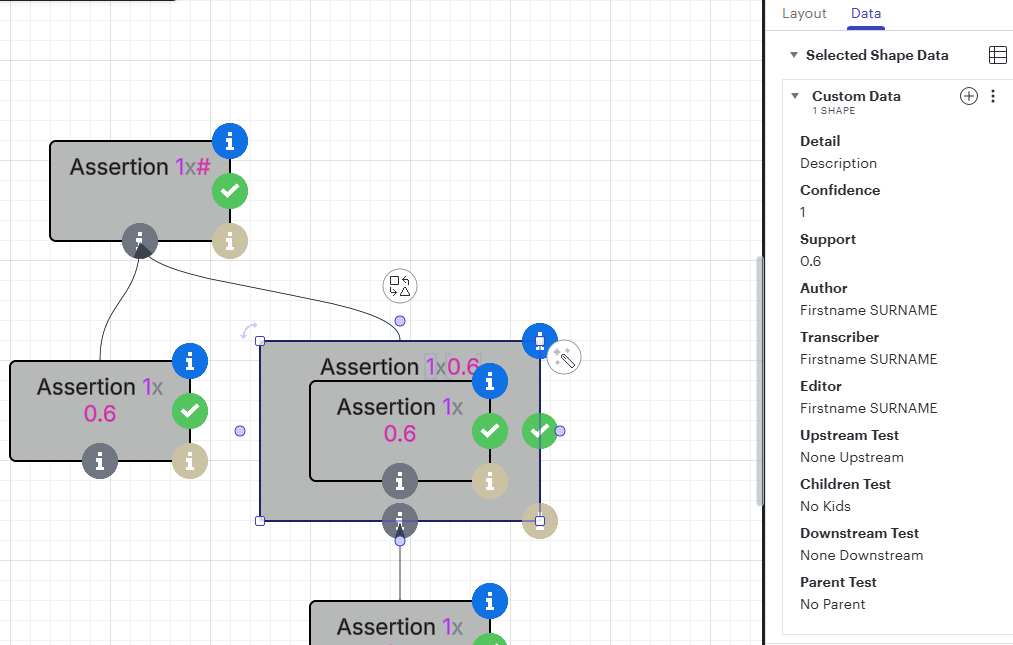This screenshot has height=645, width=1013.
Task: Click blue info icon on Assertion 1x# shape
Action: [230, 141]
